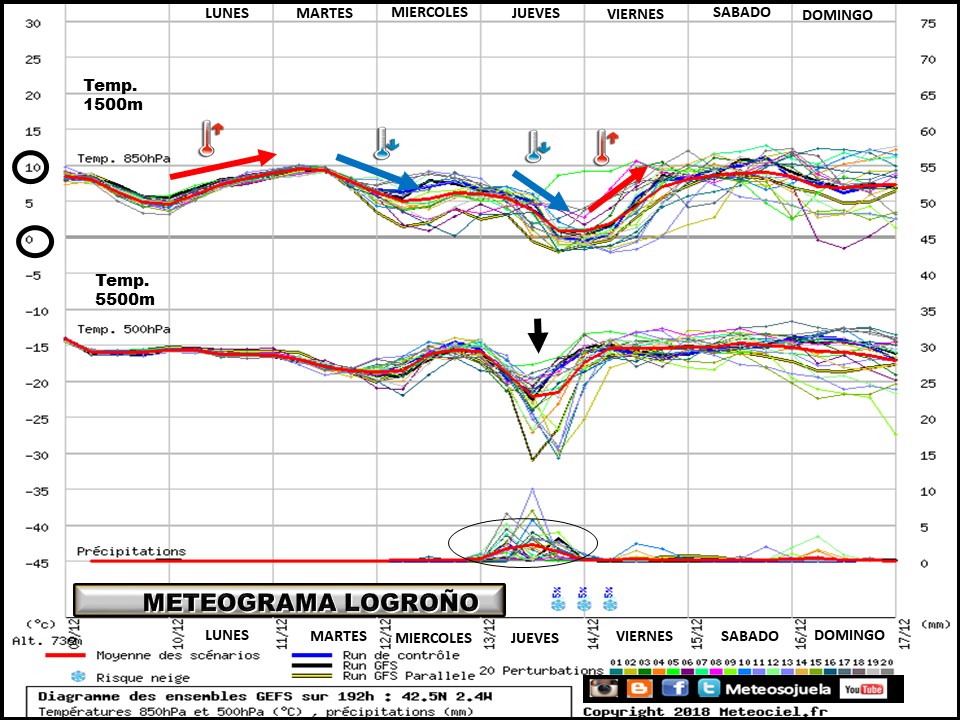Click the 20 Perturbations label
The width and height of the screenshot is (960, 720).
click(x=541, y=671)
